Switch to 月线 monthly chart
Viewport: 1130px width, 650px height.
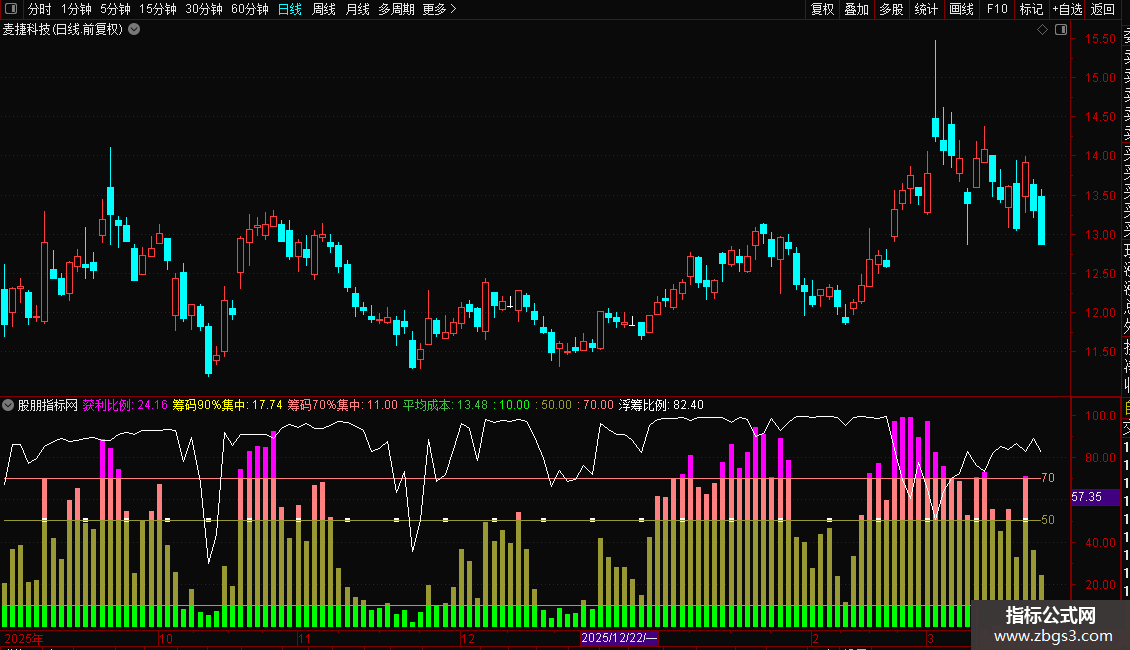tap(357, 9)
